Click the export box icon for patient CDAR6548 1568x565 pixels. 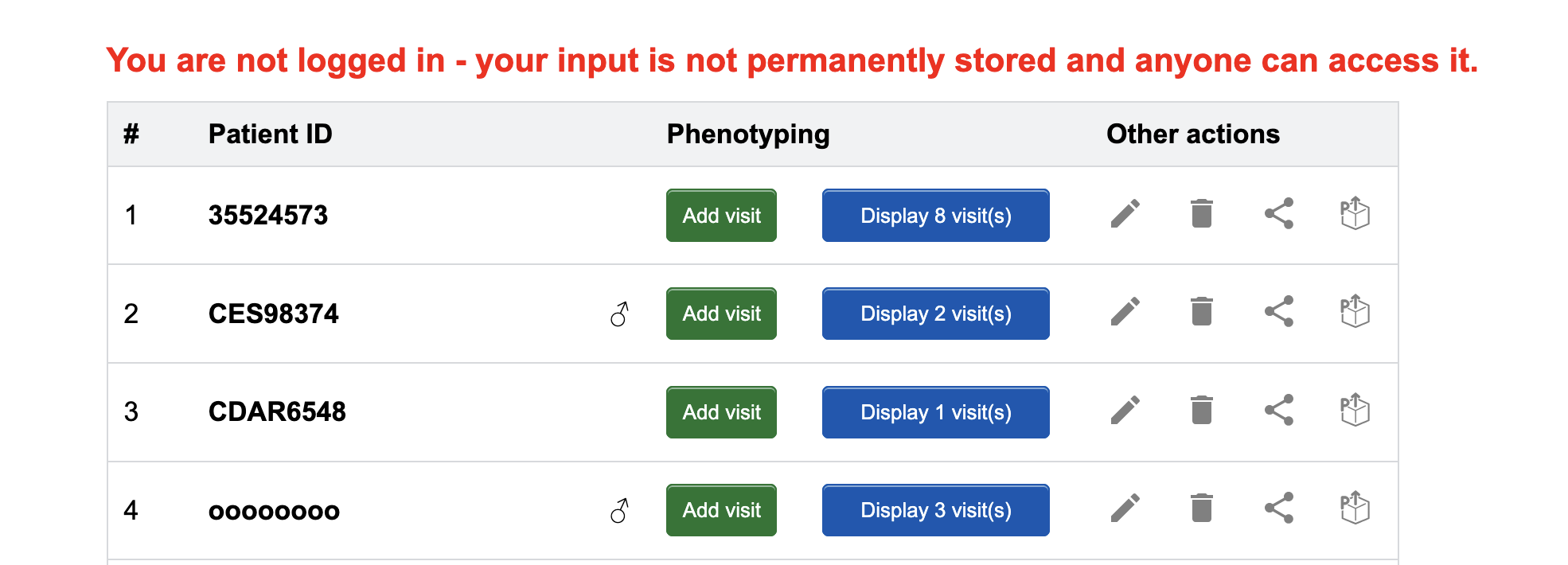[x=1355, y=410]
